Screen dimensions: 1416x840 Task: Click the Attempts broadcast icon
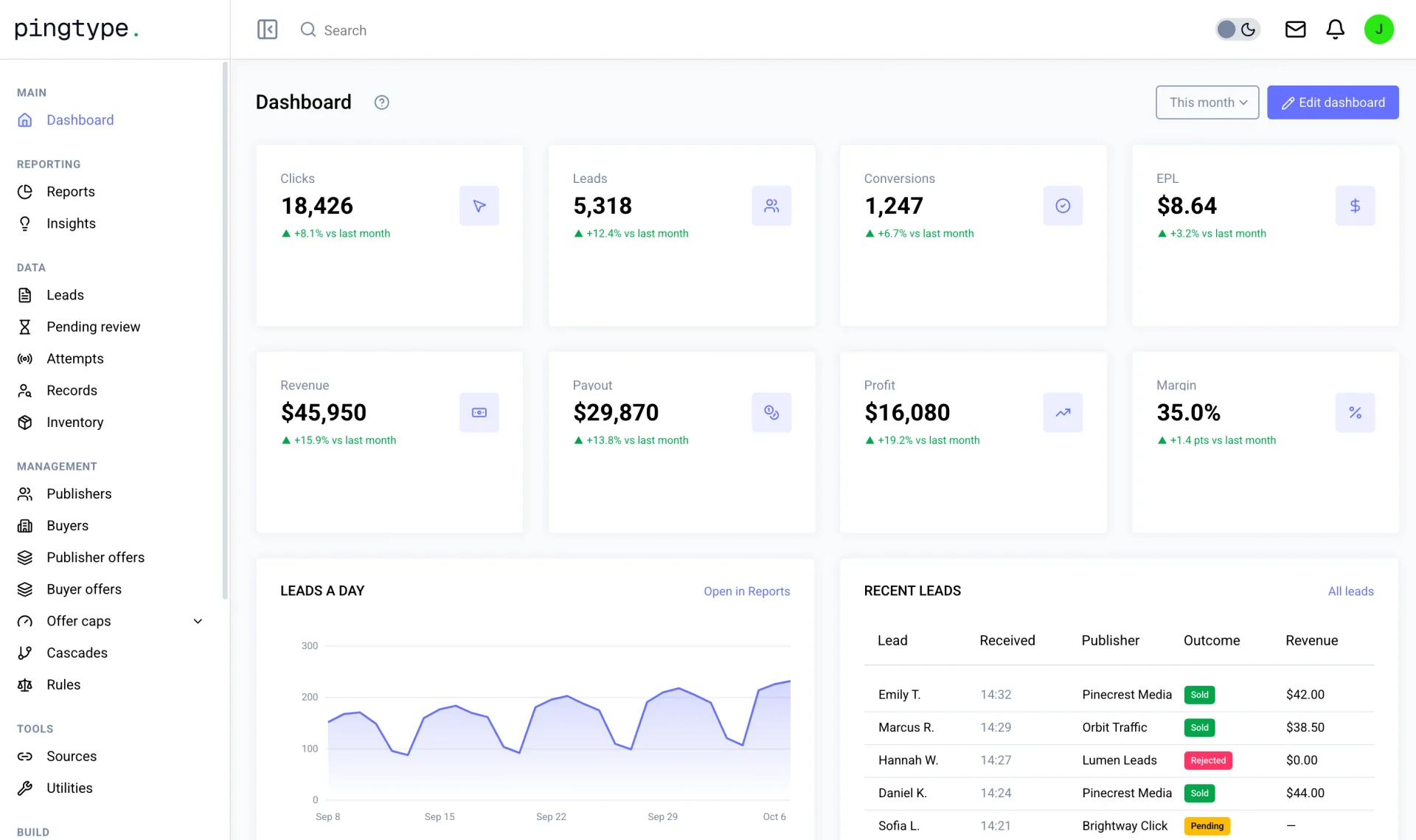(x=25, y=358)
